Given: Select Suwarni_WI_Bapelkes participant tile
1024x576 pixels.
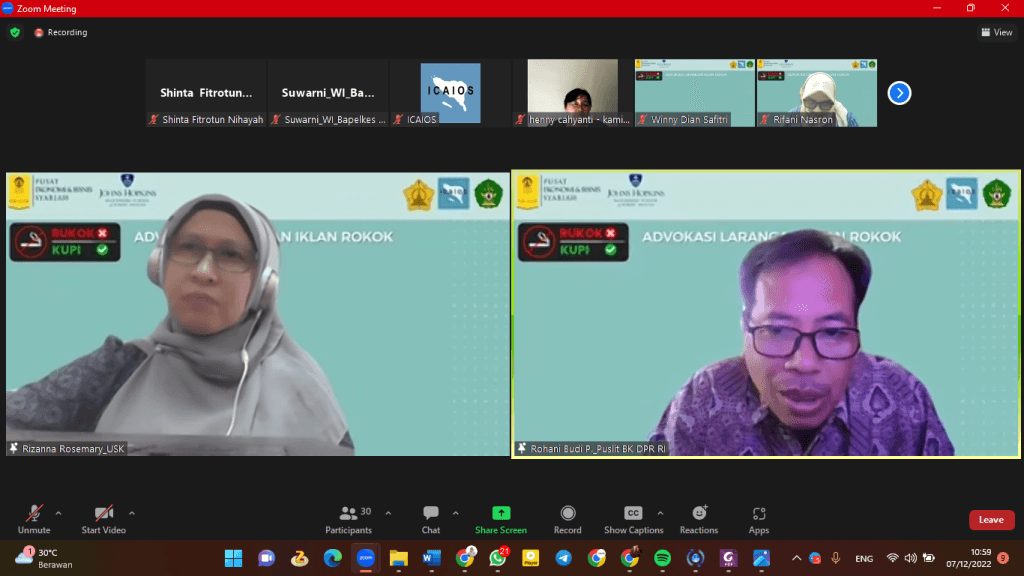Looking at the screenshot, I should 328,93.
